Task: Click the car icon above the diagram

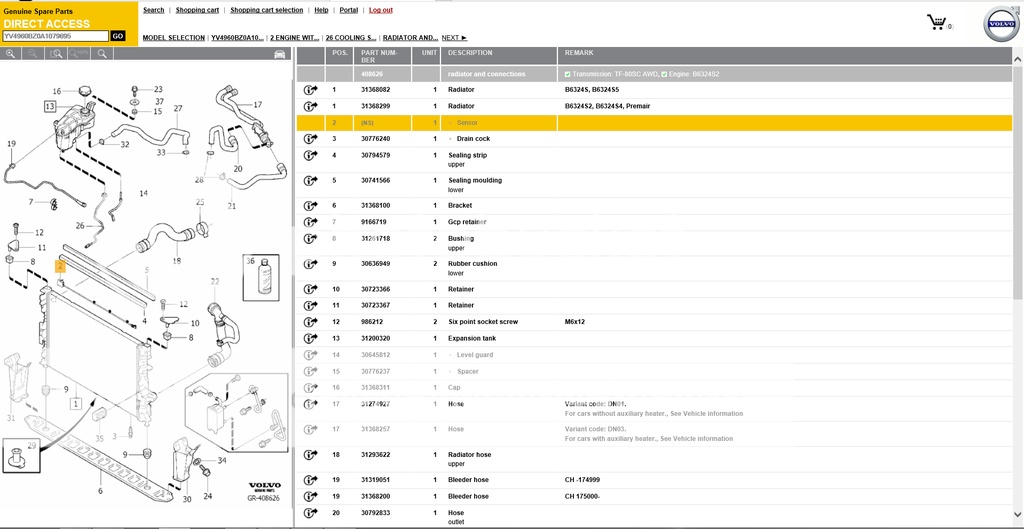Action: (279, 54)
